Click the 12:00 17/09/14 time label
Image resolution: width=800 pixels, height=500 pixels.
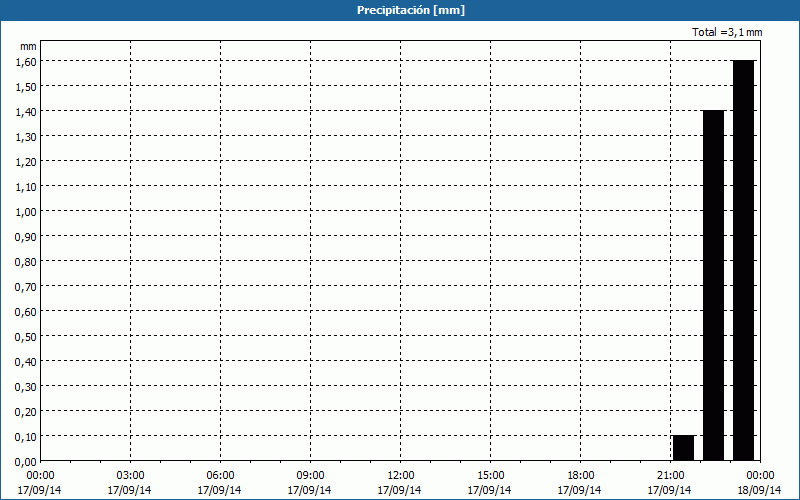400,483
